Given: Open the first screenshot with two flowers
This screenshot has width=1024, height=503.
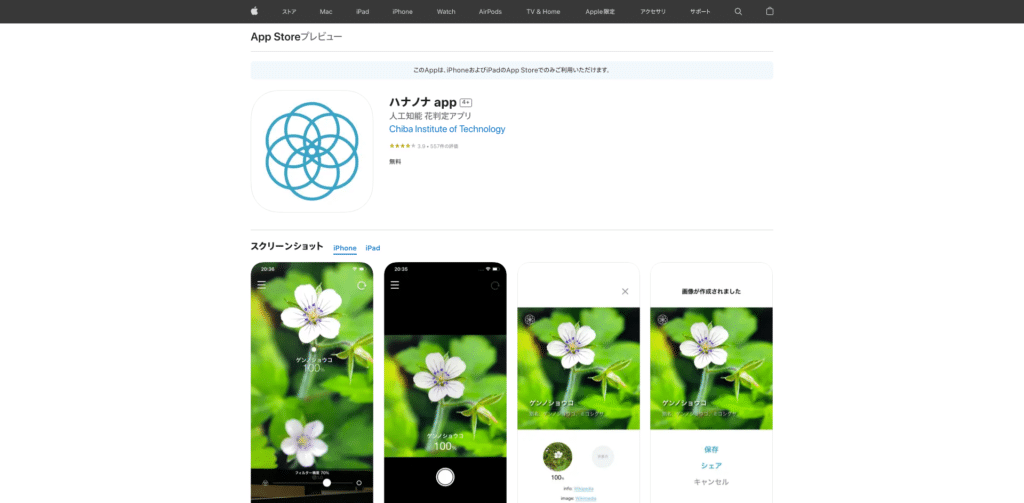Looking at the screenshot, I should (x=312, y=383).
